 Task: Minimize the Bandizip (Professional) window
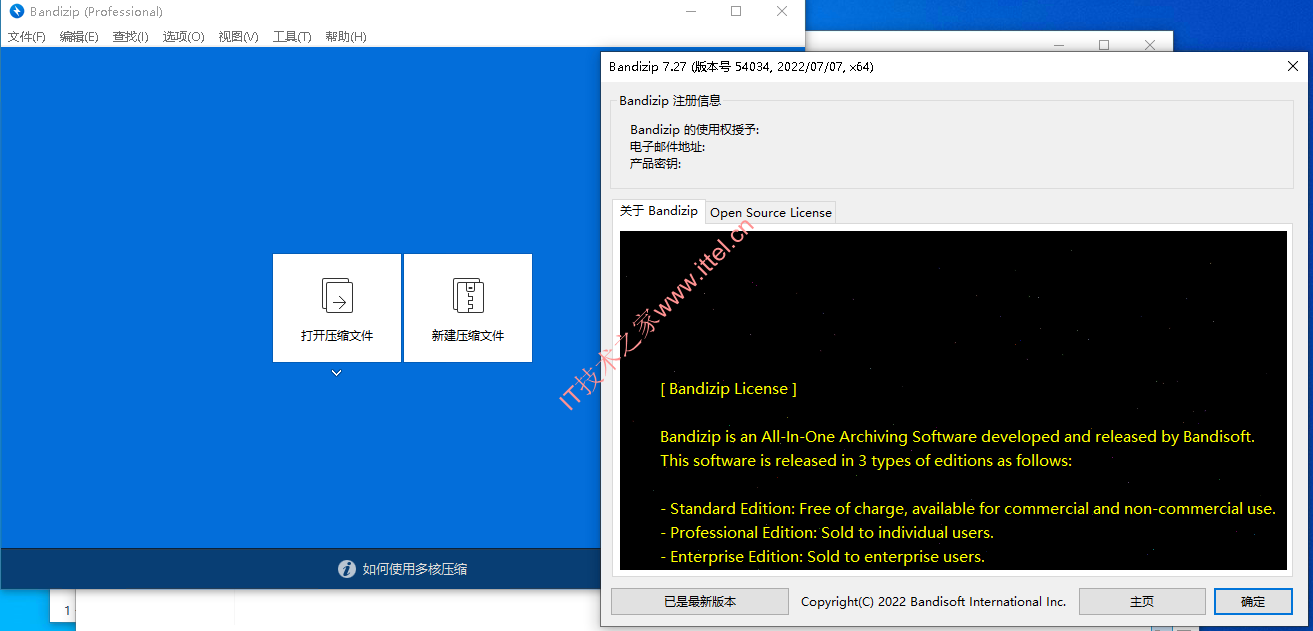pos(691,12)
